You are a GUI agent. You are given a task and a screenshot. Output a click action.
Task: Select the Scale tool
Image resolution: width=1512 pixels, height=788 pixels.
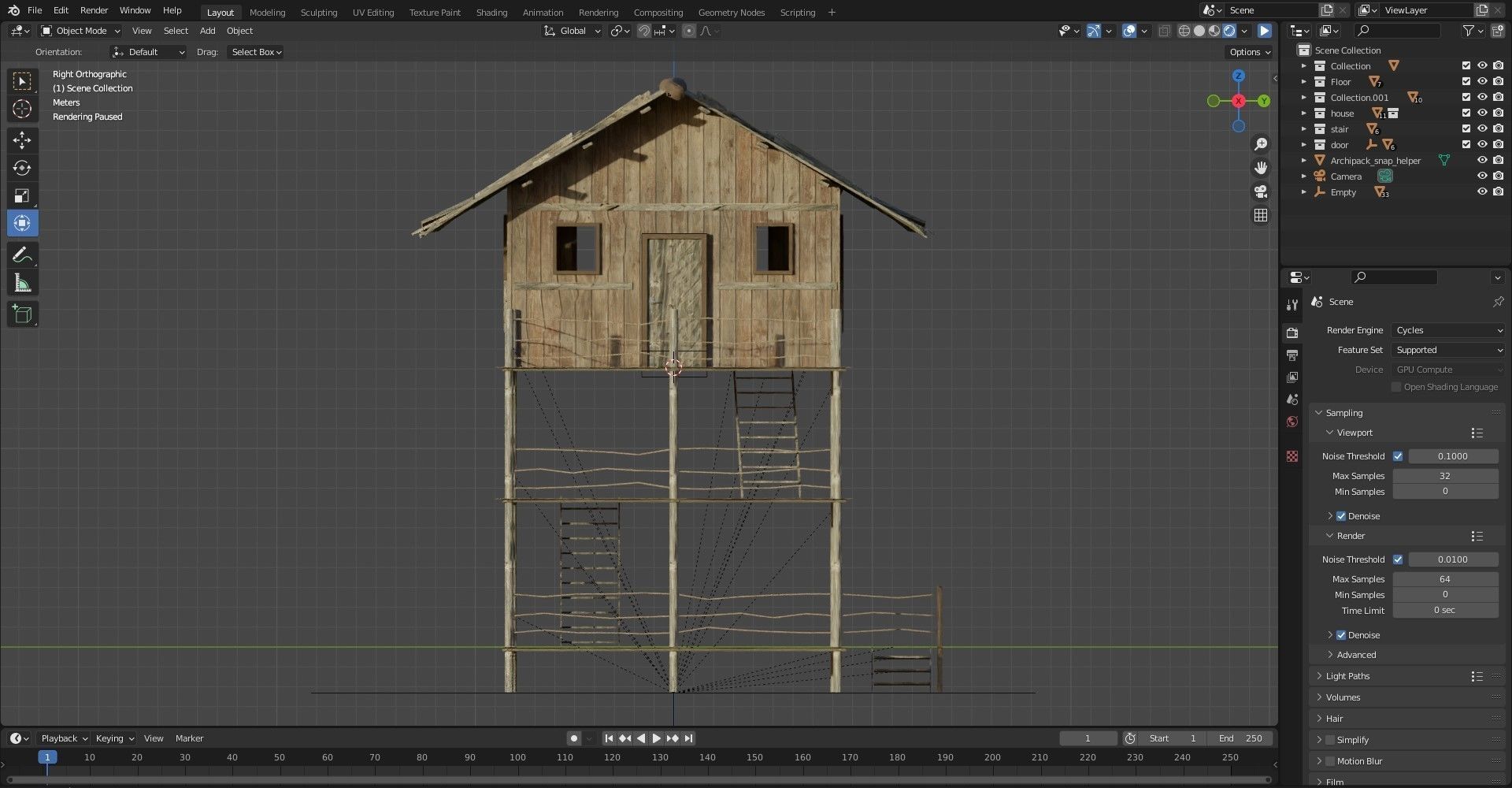tap(22, 195)
